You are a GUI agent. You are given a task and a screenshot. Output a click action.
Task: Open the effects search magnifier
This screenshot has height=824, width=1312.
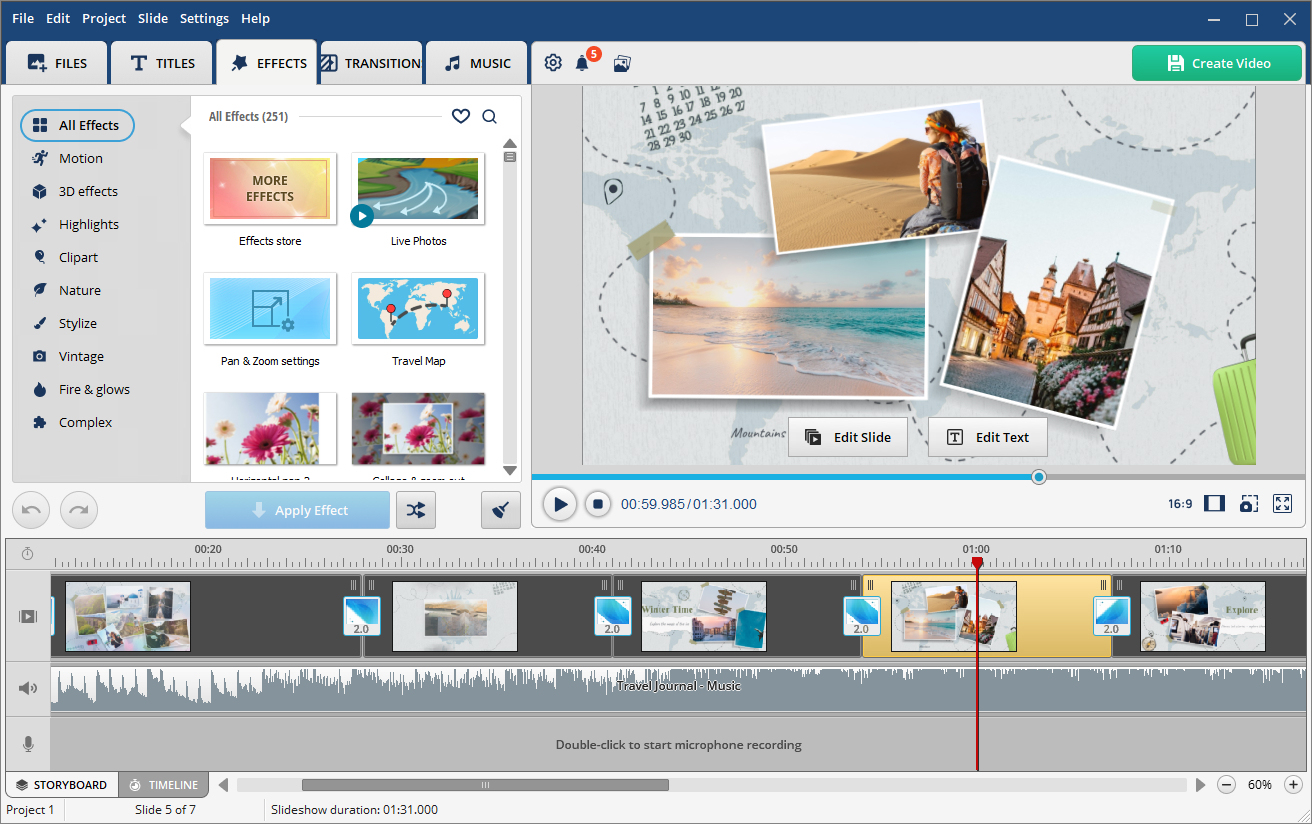[489, 116]
